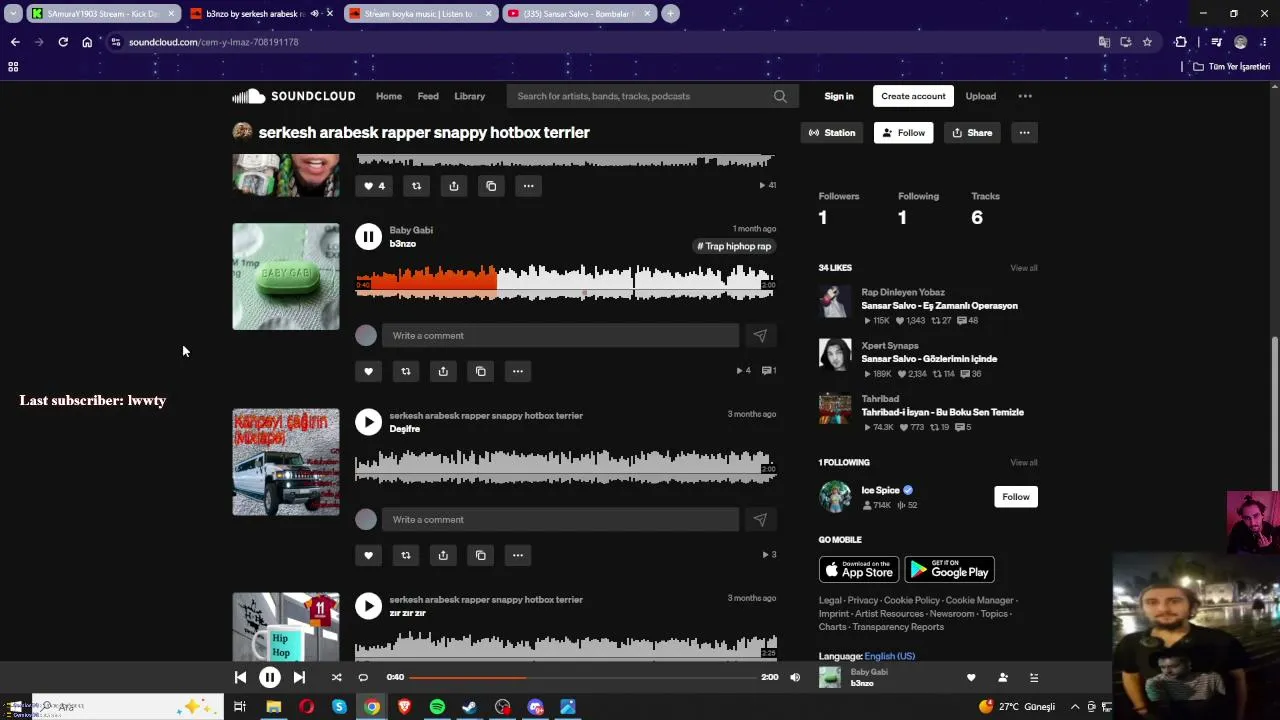The width and height of the screenshot is (1280, 720).
Task: Like the Deşifre track
Action: (x=368, y=555)
